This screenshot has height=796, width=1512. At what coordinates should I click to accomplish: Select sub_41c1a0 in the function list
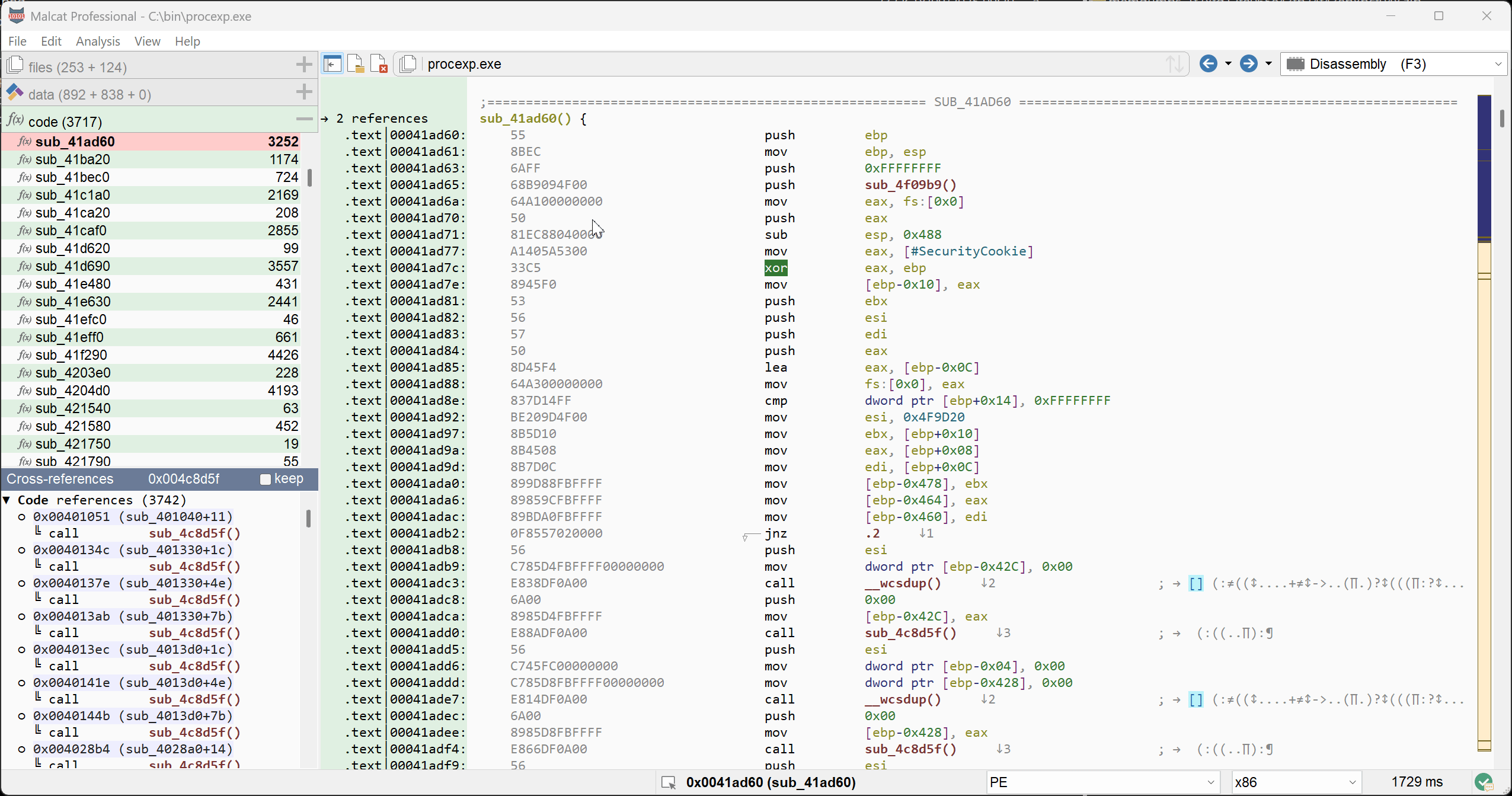click(x=151, y=195)
